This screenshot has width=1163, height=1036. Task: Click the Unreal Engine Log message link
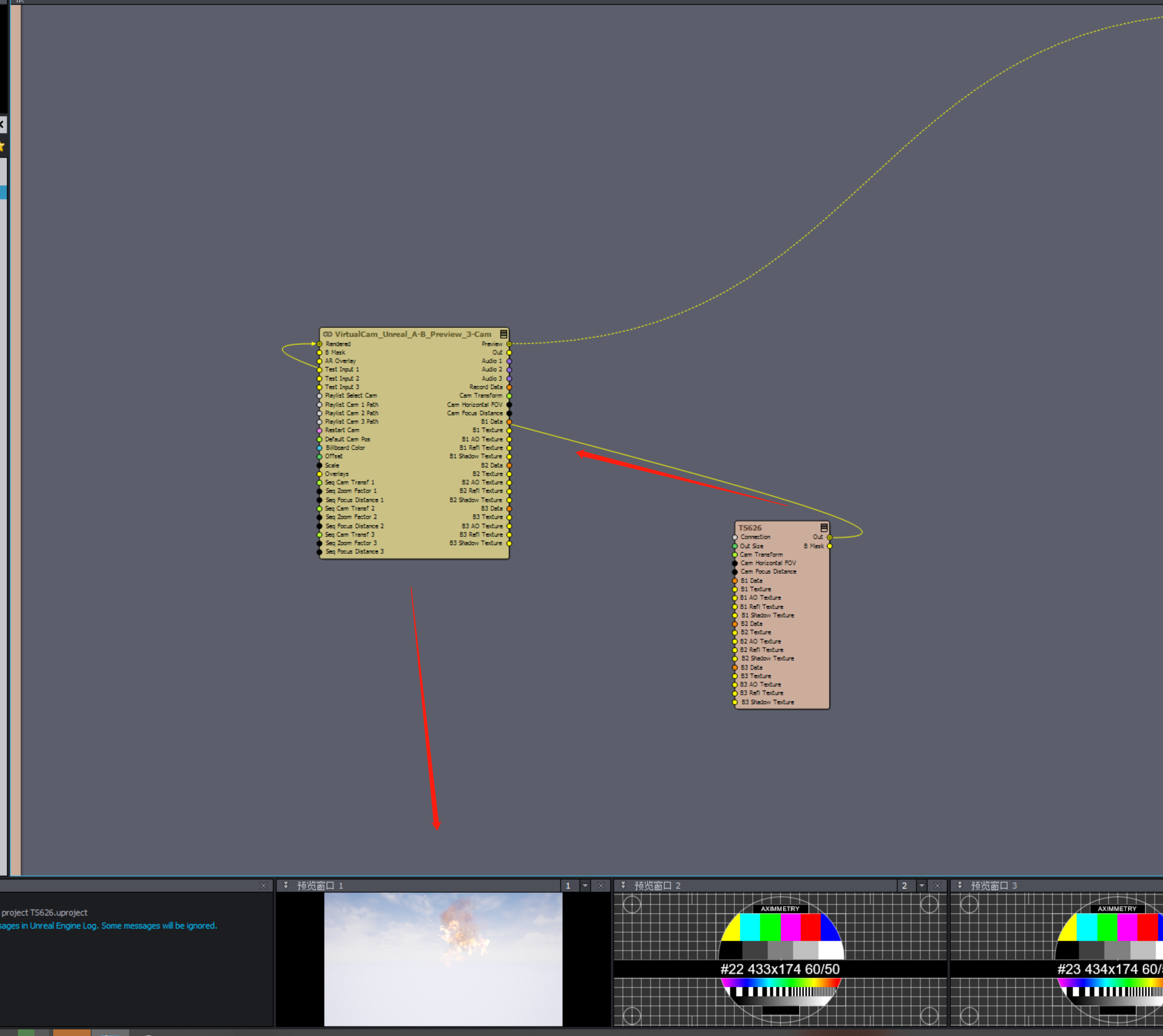108,925
